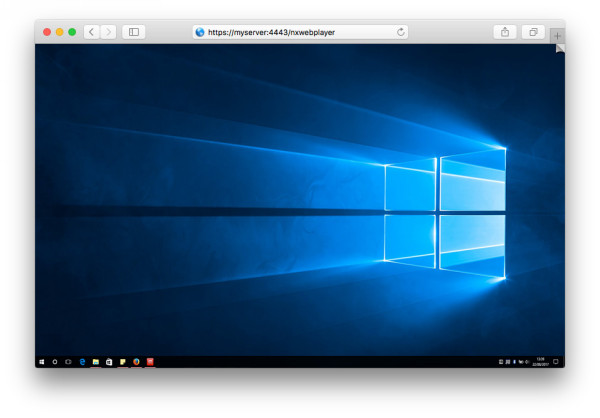Go forward in Safari
Viewport: 600px width, 418px height.
tap(108, 32)
